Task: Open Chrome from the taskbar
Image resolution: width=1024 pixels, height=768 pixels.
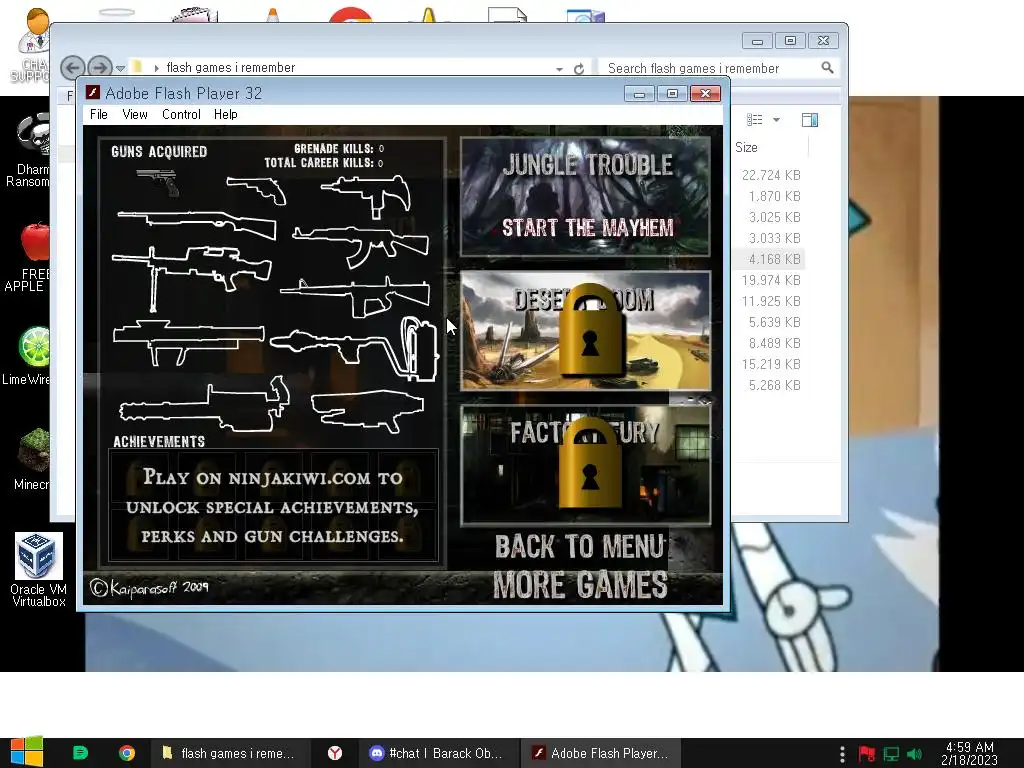Action: [x=127, y=753]
